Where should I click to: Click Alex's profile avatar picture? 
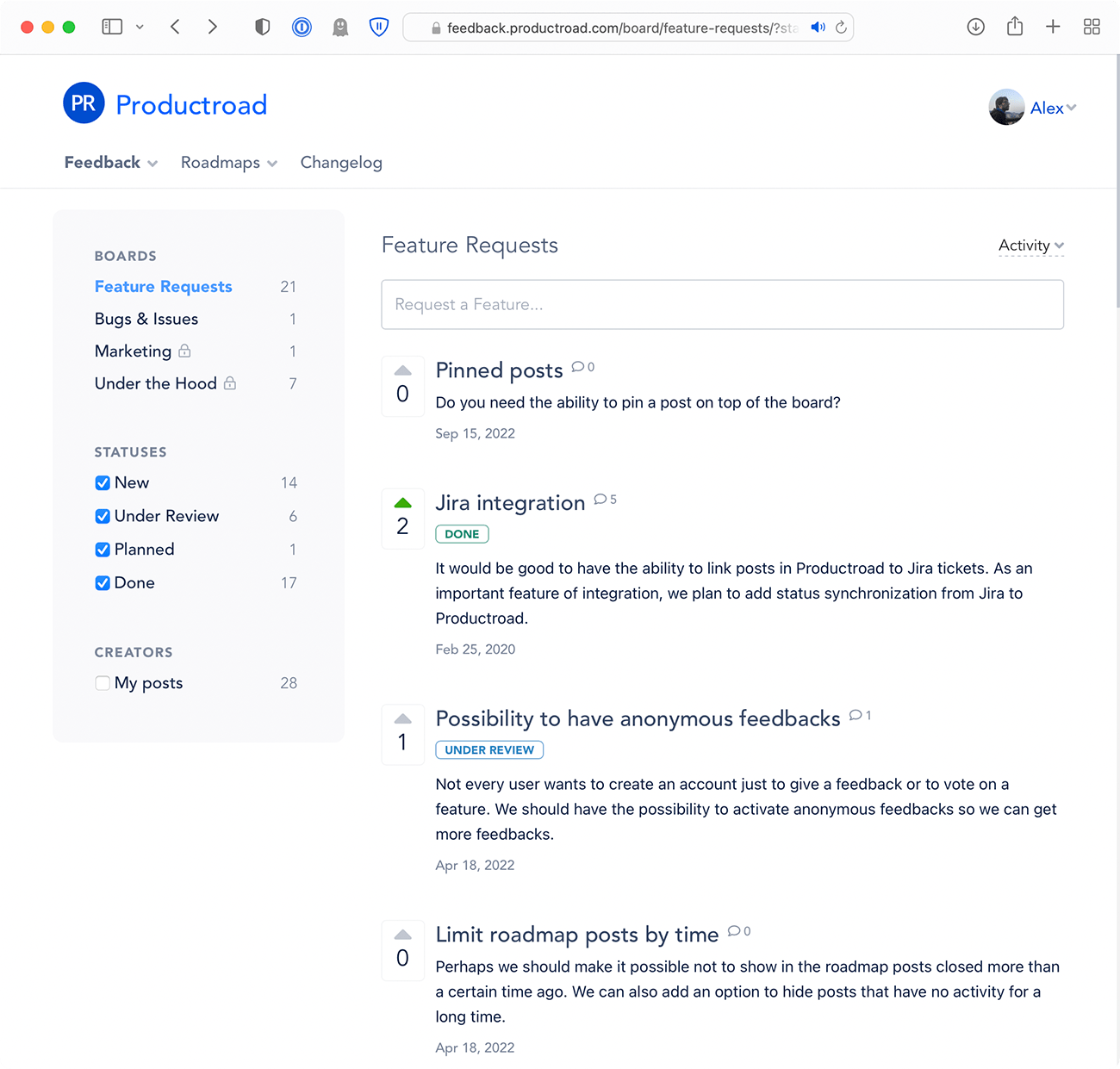[1006, 108]
